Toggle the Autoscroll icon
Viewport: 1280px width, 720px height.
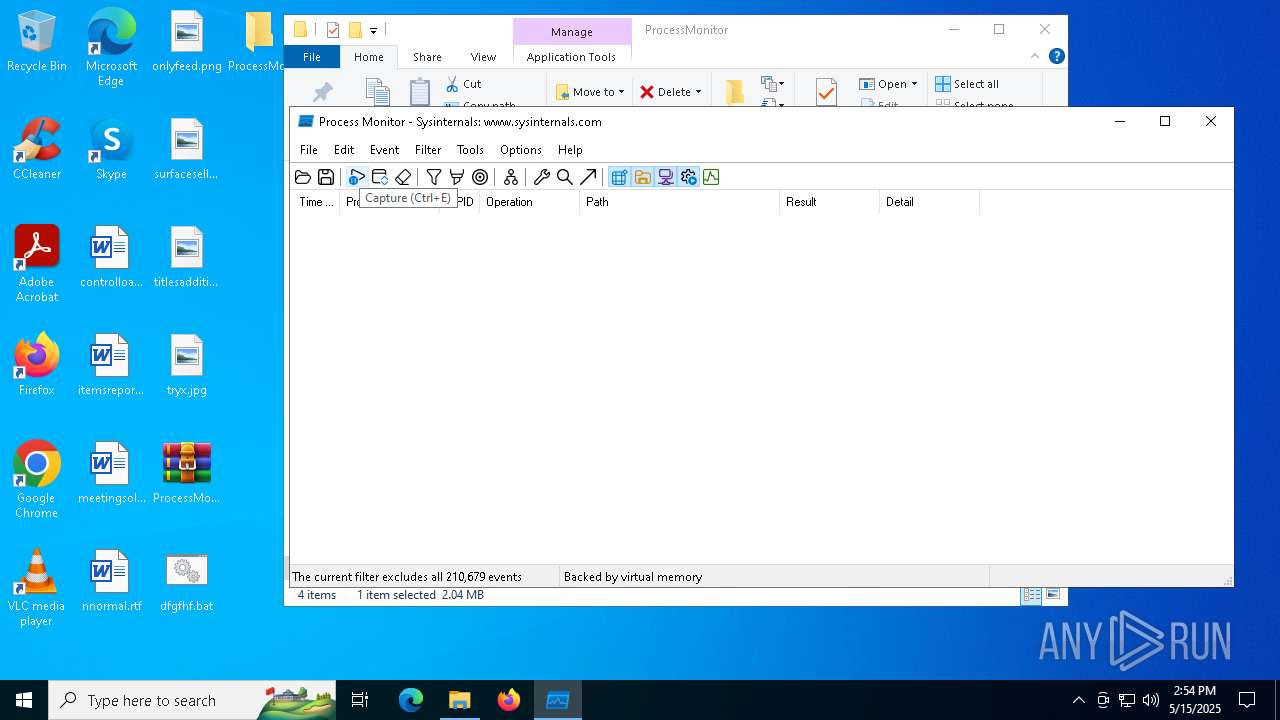pyautogui.click(x=380, y=177)
